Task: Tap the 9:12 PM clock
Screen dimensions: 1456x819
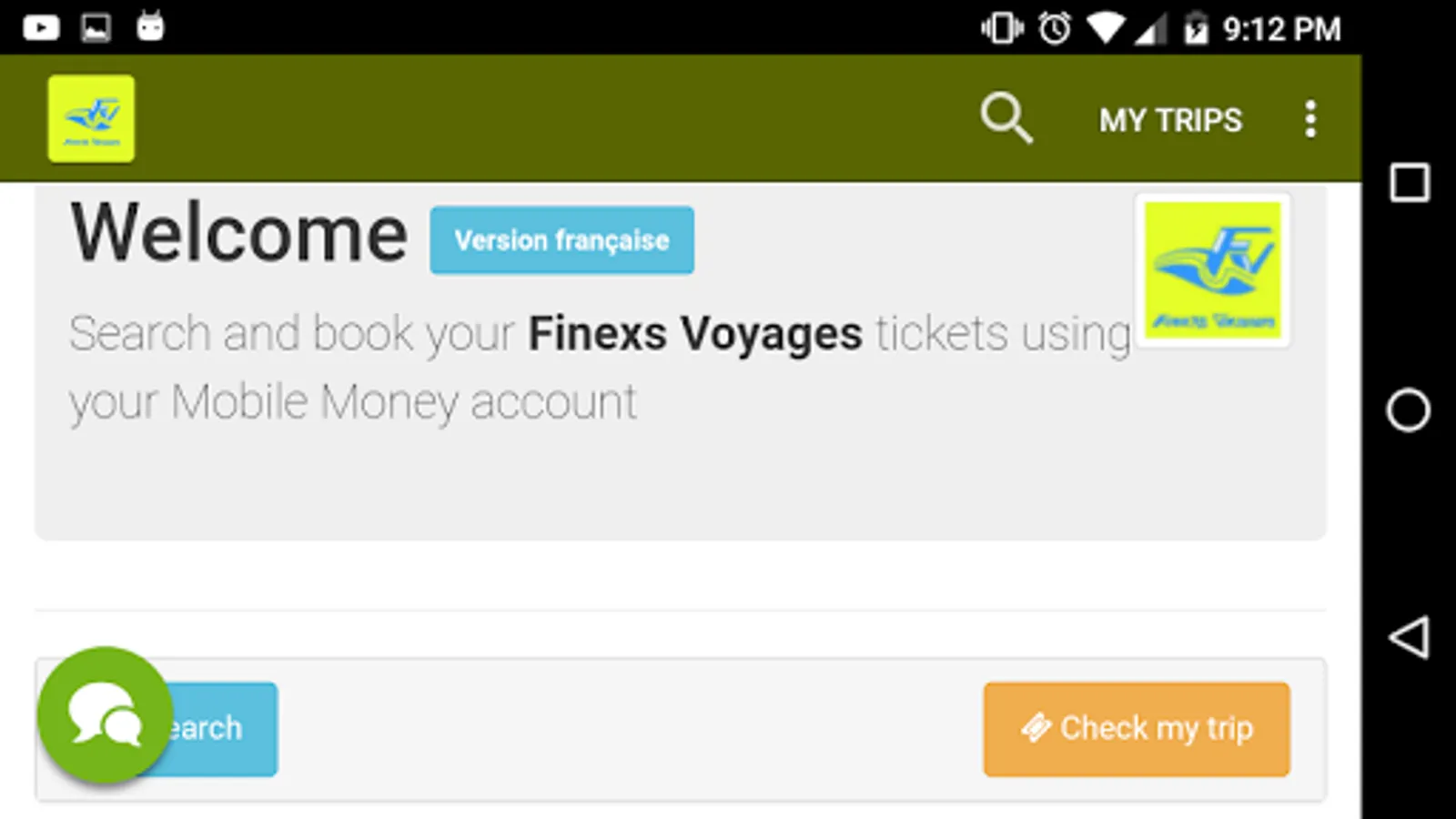Action: [x=1281, y=29]
